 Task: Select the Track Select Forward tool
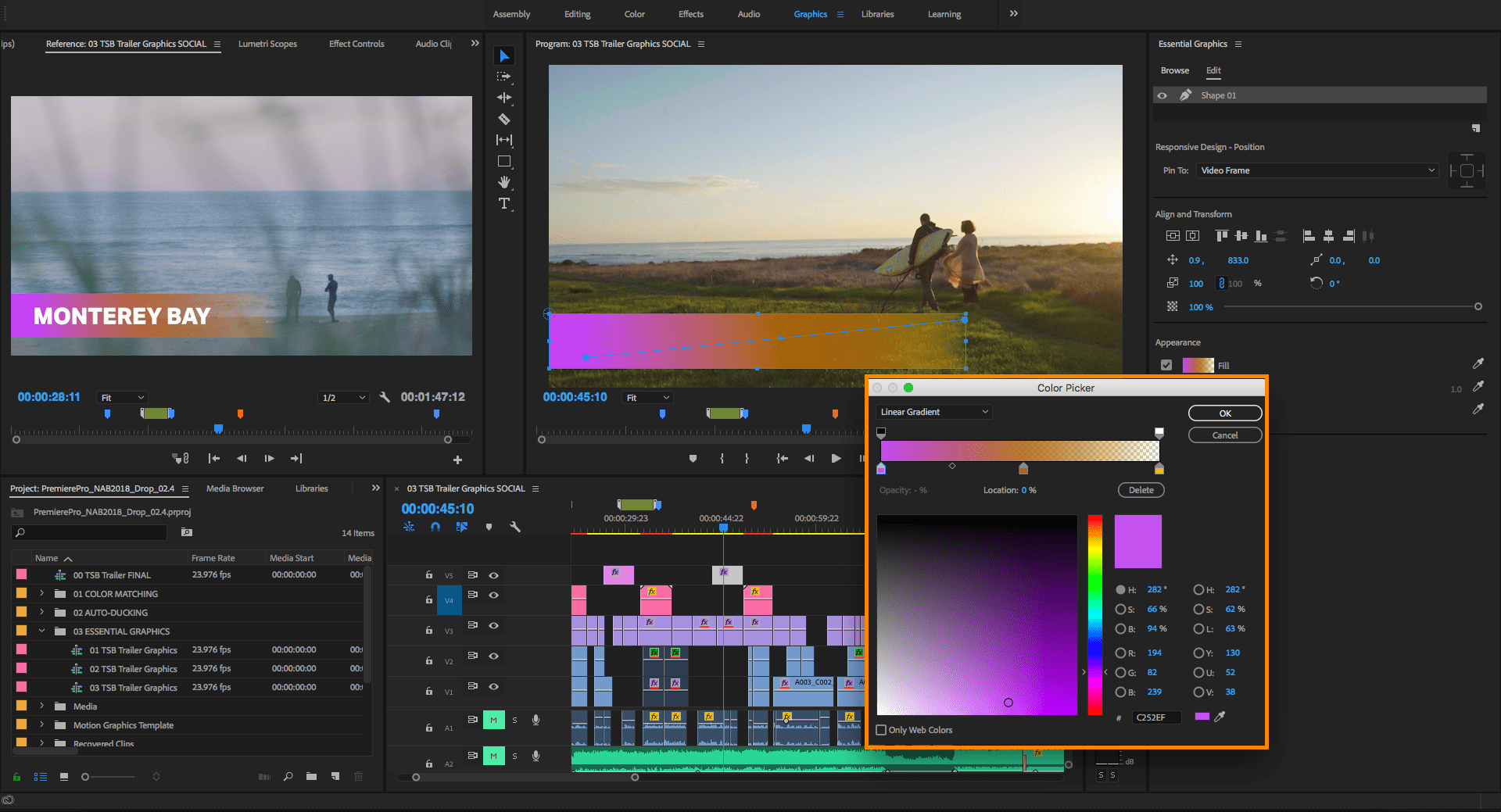[504, 76]
